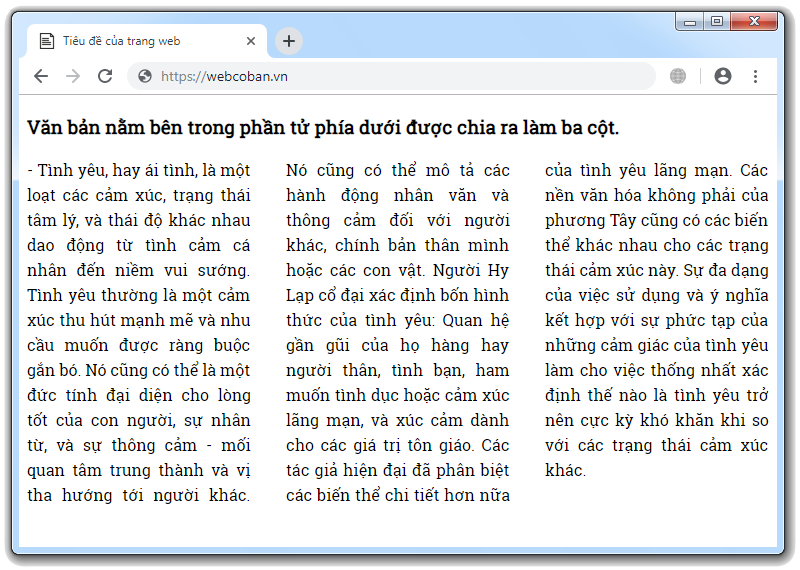Go back to the previous page
The width and height of the screenshot is (800, 570).
pos(41,76)
